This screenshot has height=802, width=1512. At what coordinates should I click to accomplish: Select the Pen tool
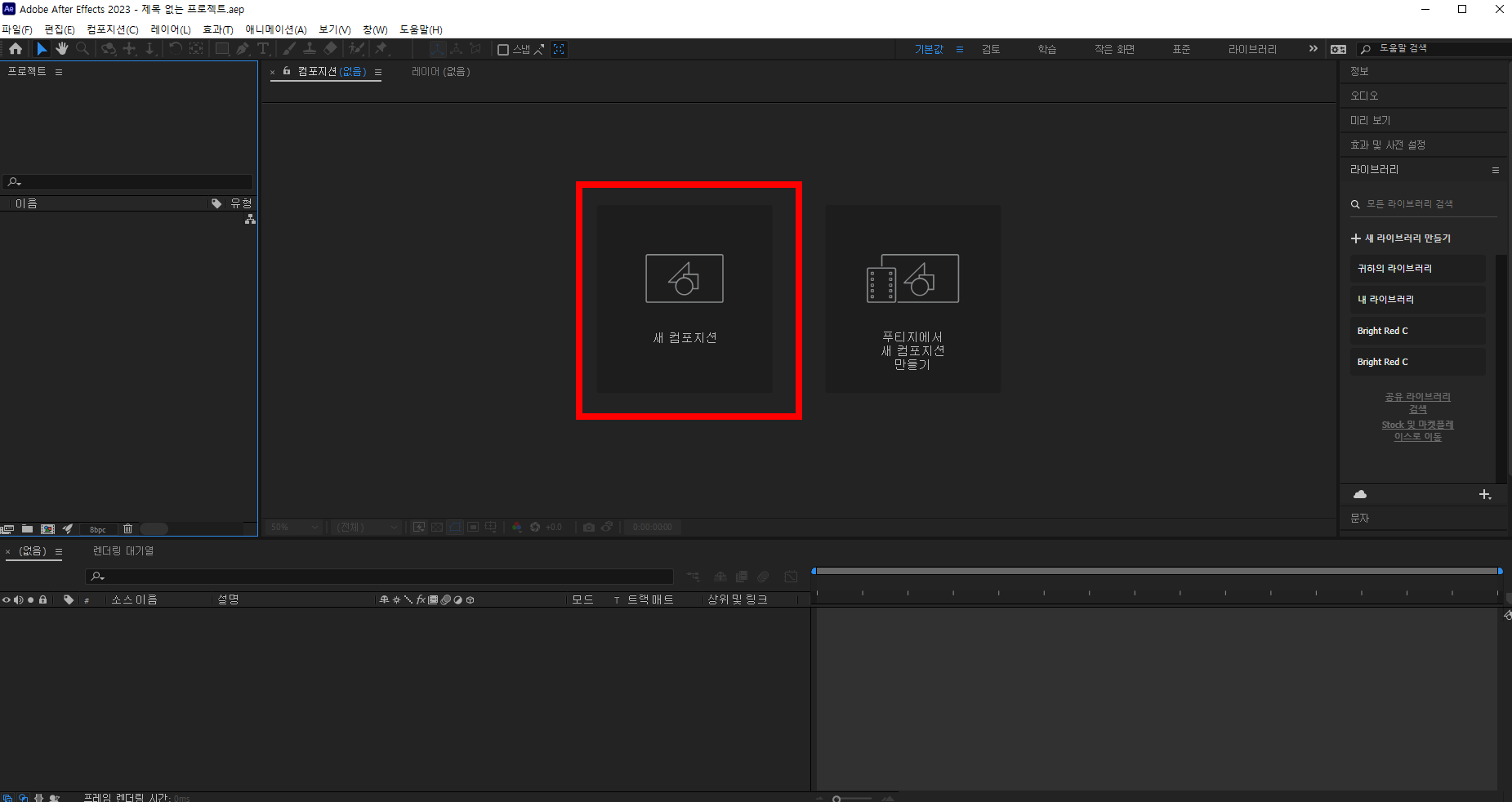pos(243,49)
